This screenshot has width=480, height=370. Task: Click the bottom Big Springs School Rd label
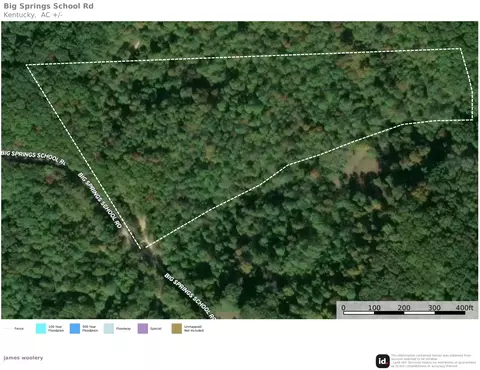point(189,295)
